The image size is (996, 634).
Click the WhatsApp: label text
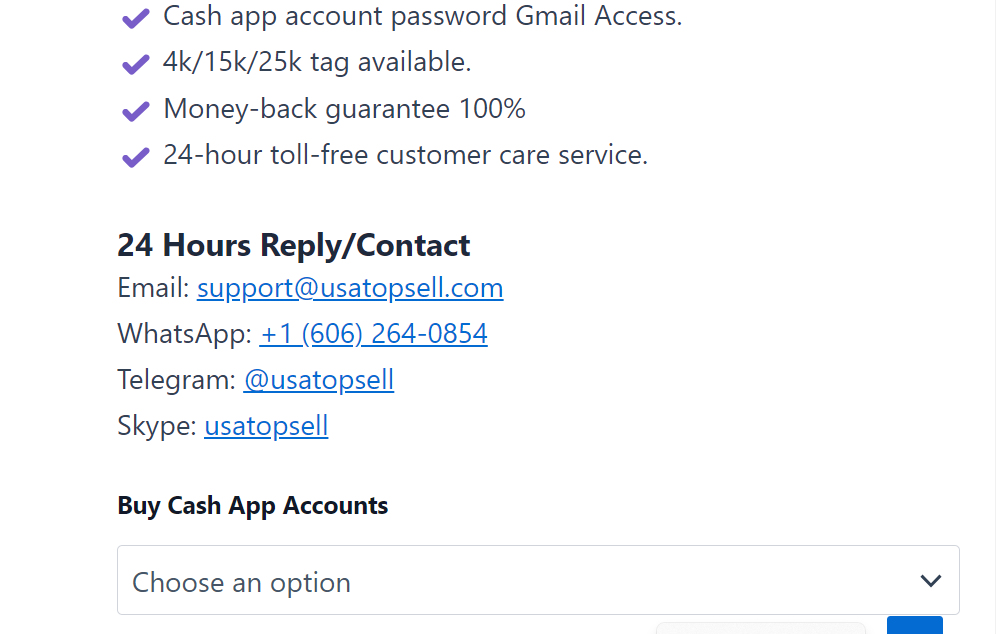click(185, 334)
